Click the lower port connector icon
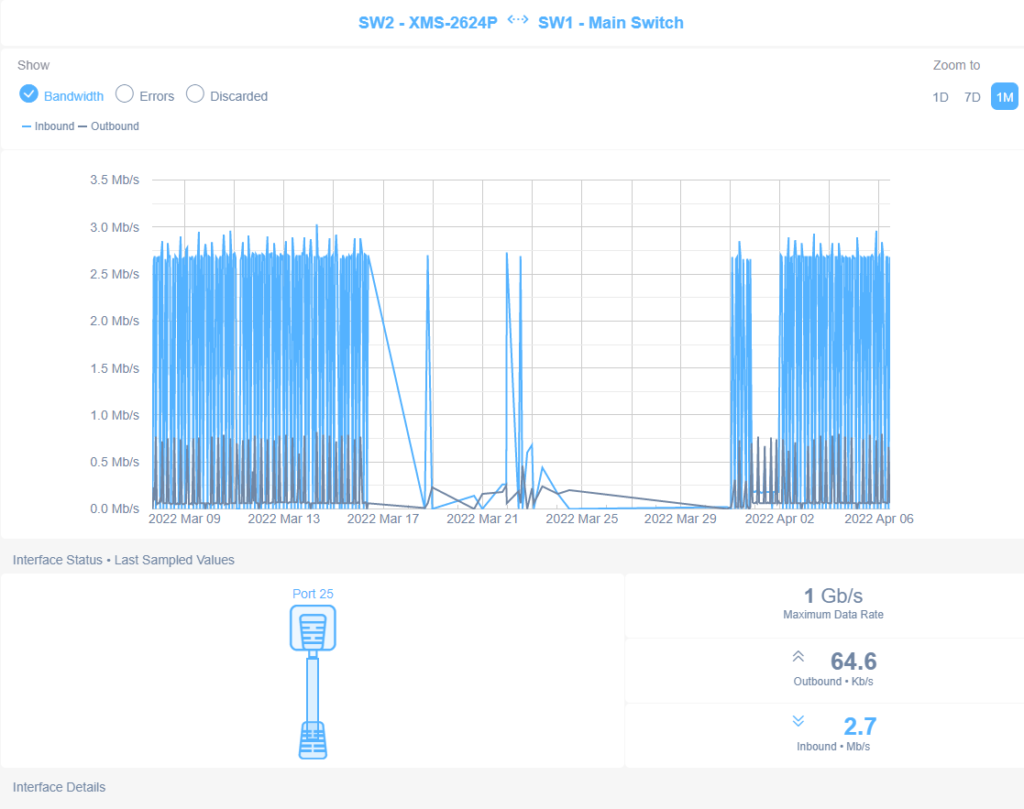Screen dimensions: 1024x809 [312, 739]
